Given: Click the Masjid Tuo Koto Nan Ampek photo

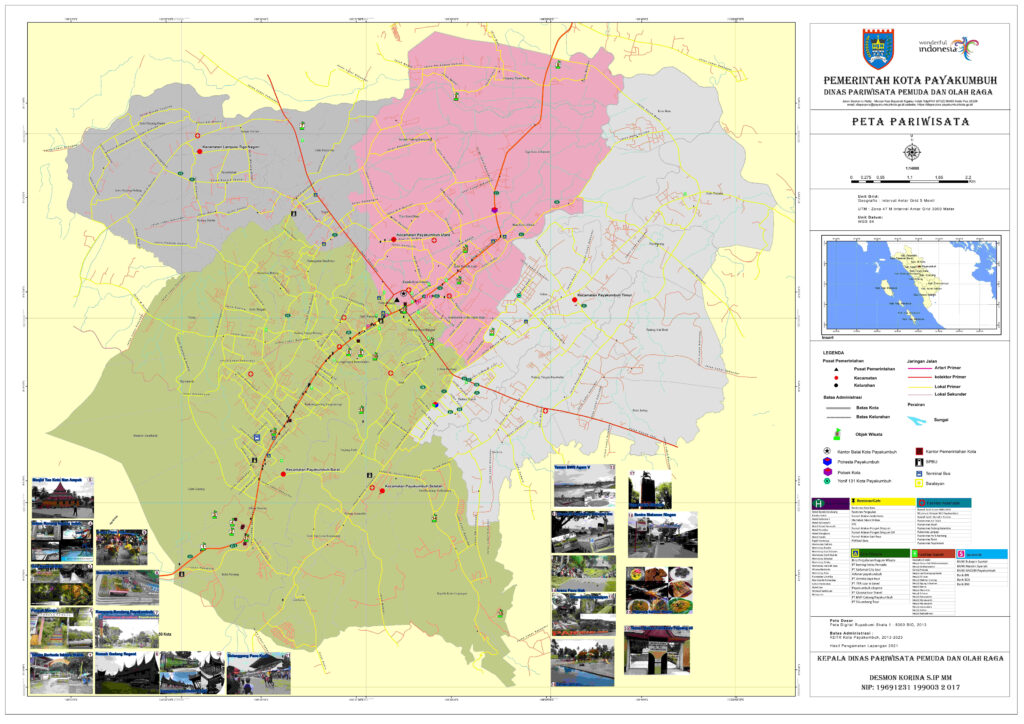Looking at the screenshot, I should pyautogui.click(x=62, y=500).
